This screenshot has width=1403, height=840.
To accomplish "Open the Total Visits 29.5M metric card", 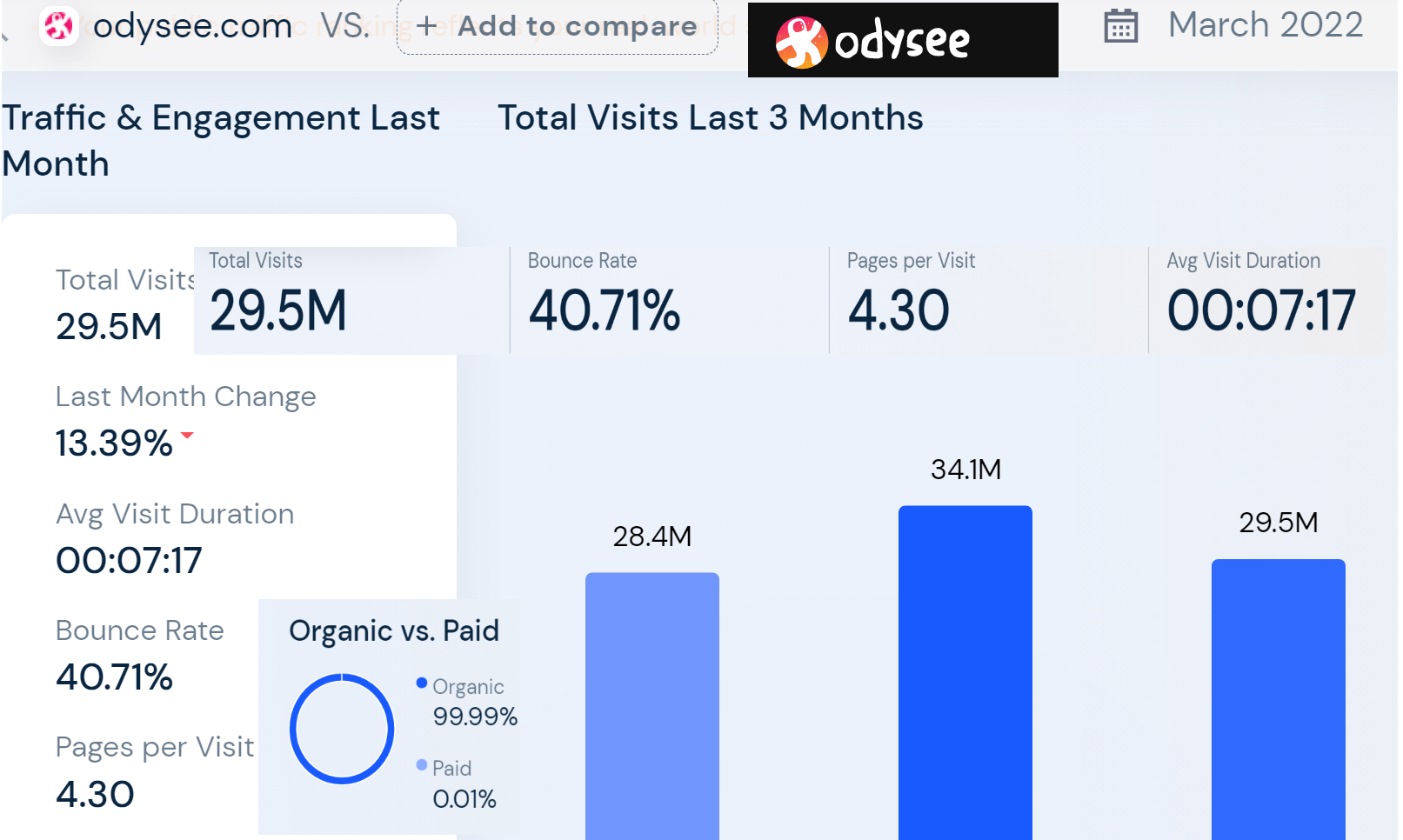I will [x=351, y=300].
